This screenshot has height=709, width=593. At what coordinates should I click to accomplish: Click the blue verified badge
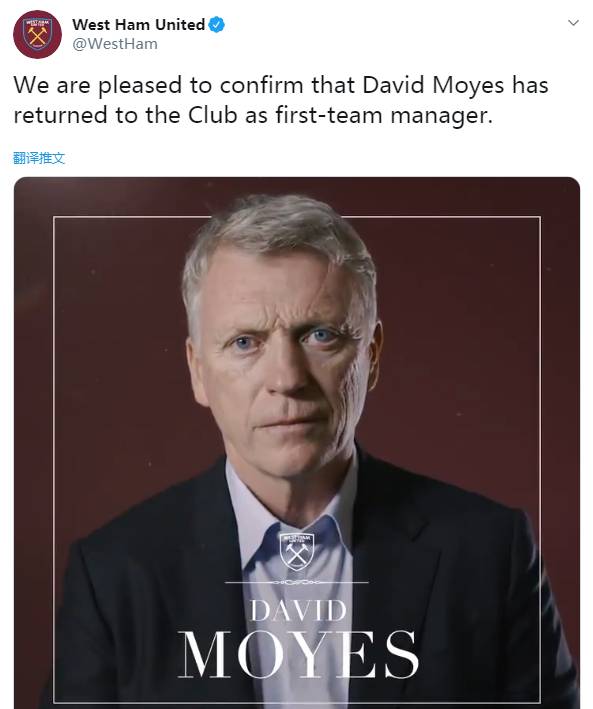[x=217, y=24]
